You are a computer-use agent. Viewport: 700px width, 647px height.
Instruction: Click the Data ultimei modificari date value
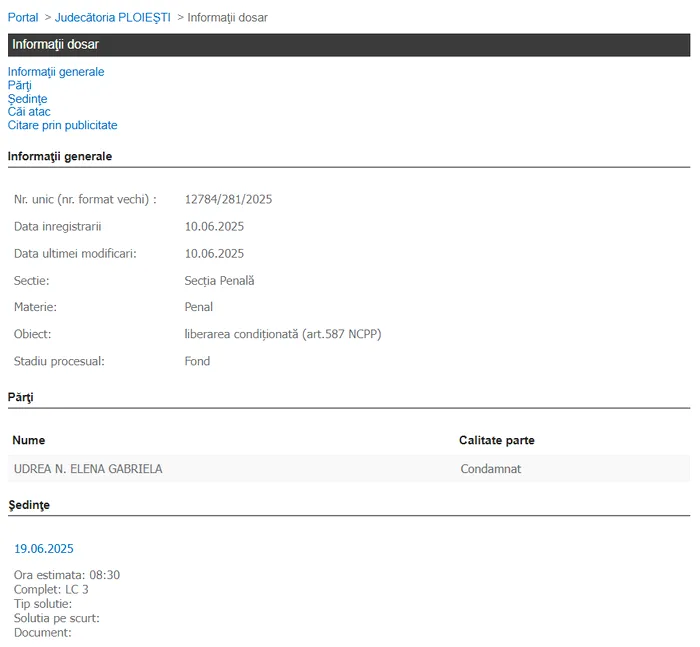click(214, 253)
